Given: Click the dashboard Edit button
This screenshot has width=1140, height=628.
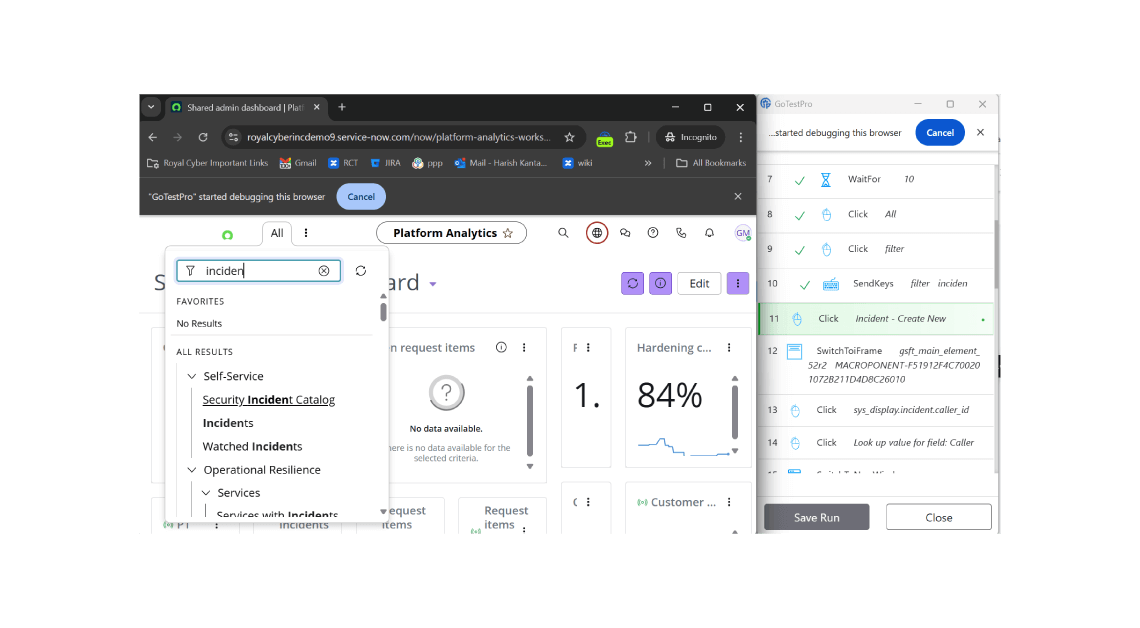Looking at the screenshot, I should [699, 283].
